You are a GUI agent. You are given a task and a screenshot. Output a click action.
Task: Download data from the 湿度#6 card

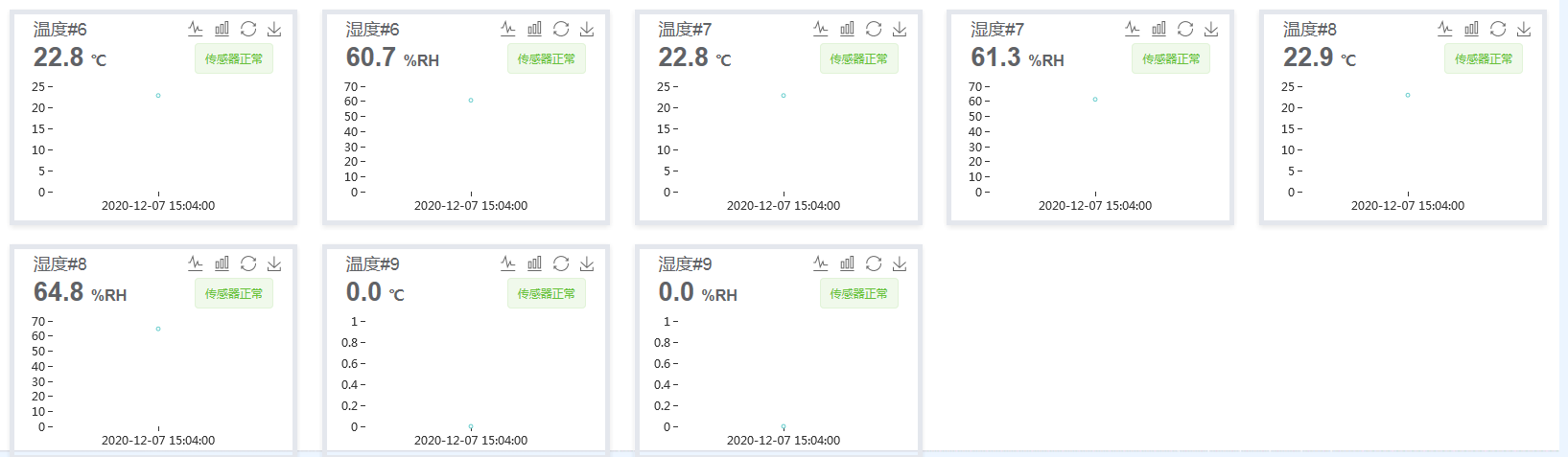tap(587, 29)
